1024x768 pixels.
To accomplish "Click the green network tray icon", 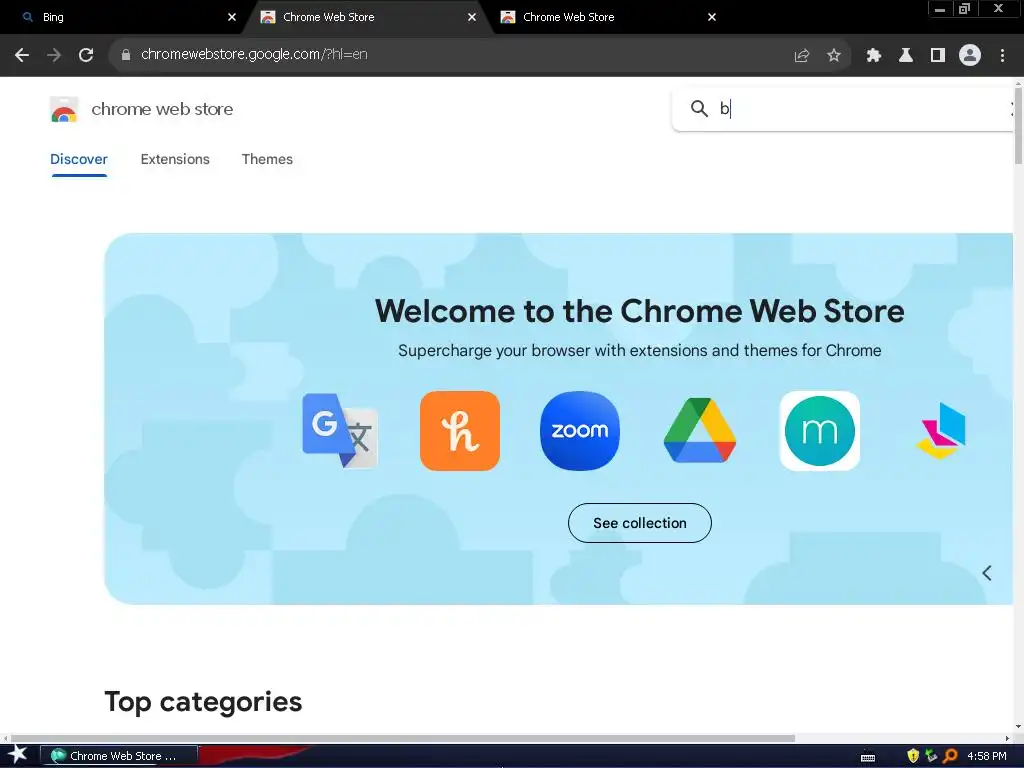I will tap(931, 756).
